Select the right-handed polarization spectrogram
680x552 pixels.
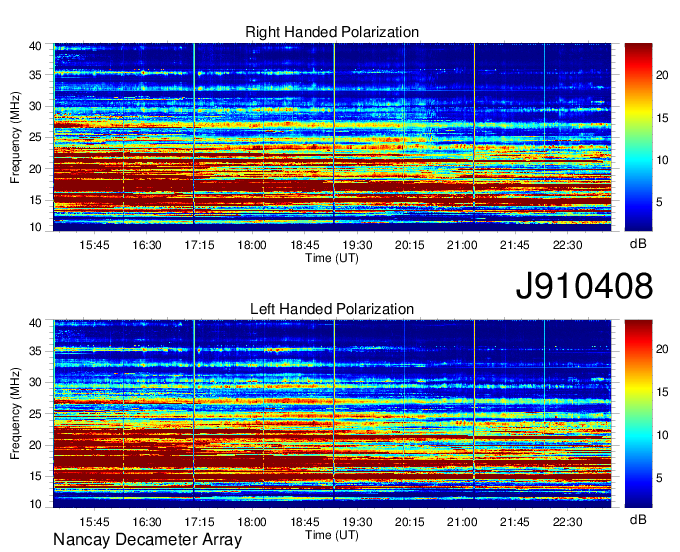[x=332, y=137]
